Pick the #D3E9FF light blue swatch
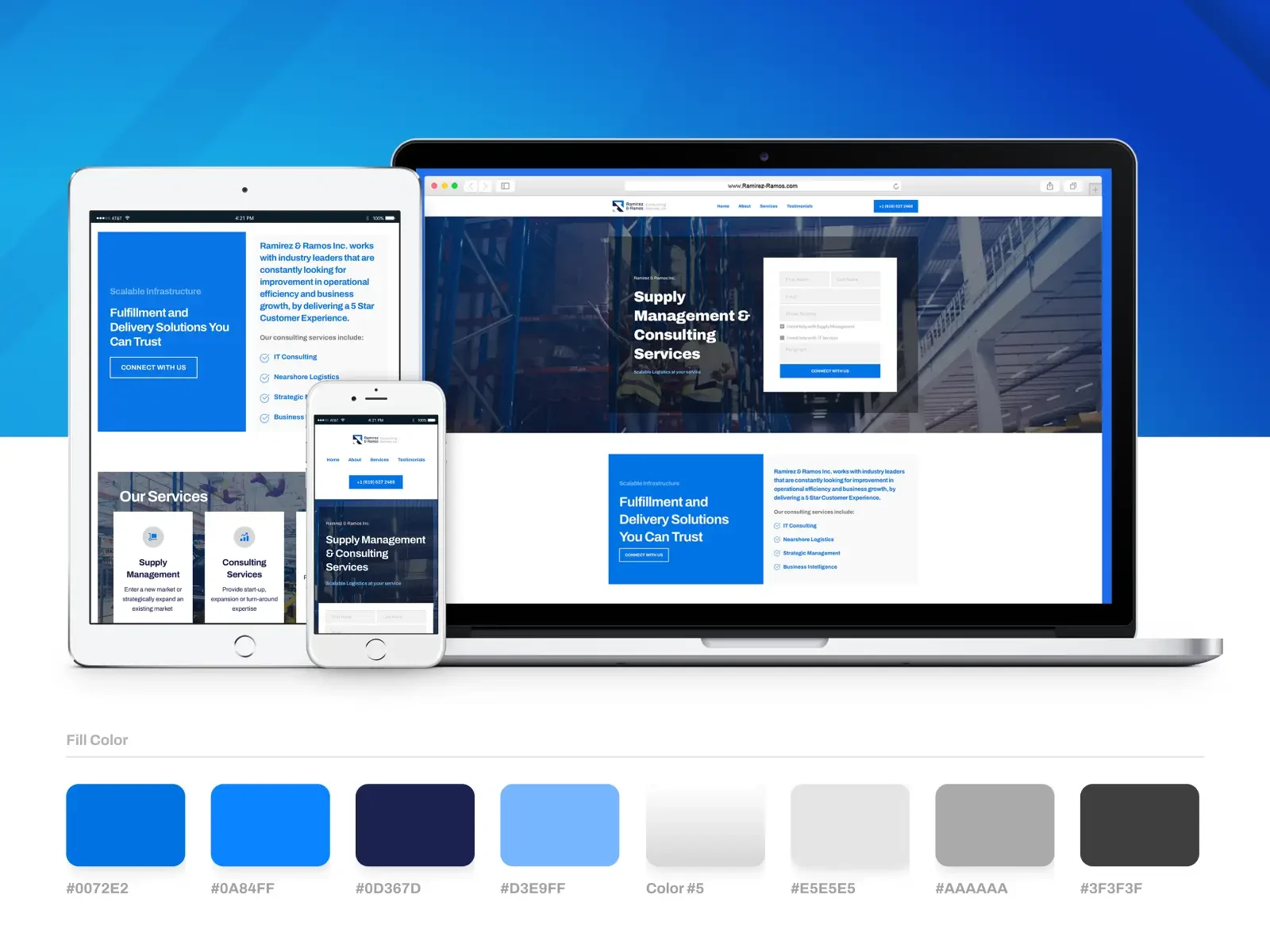Image resolution: width=1270 pixels, height=952 pixels. click(x=560, y=825)
